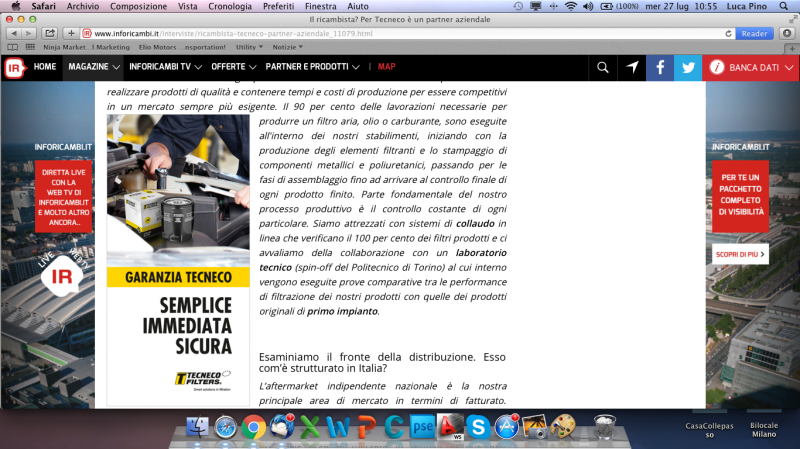Expand the OFFERTE dropdown menu

pos(233,67)
